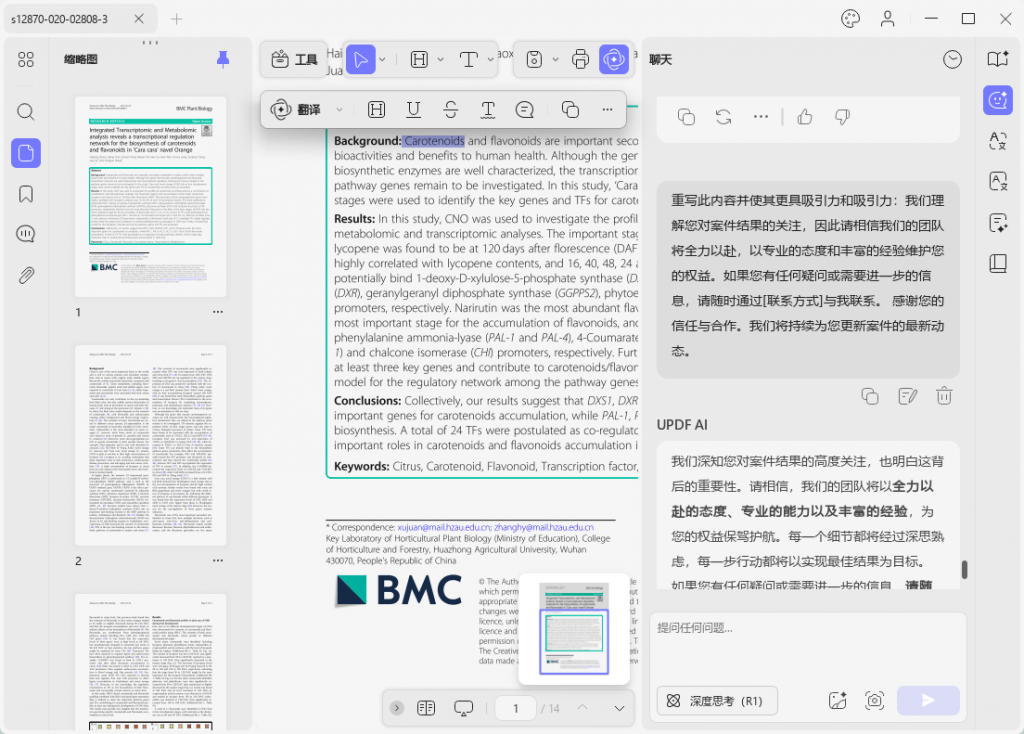Expand the collapsed bottom toolbar arrow
This screenshot has width=1024, height=734.
pyautogui.click(x=397, y=709)
